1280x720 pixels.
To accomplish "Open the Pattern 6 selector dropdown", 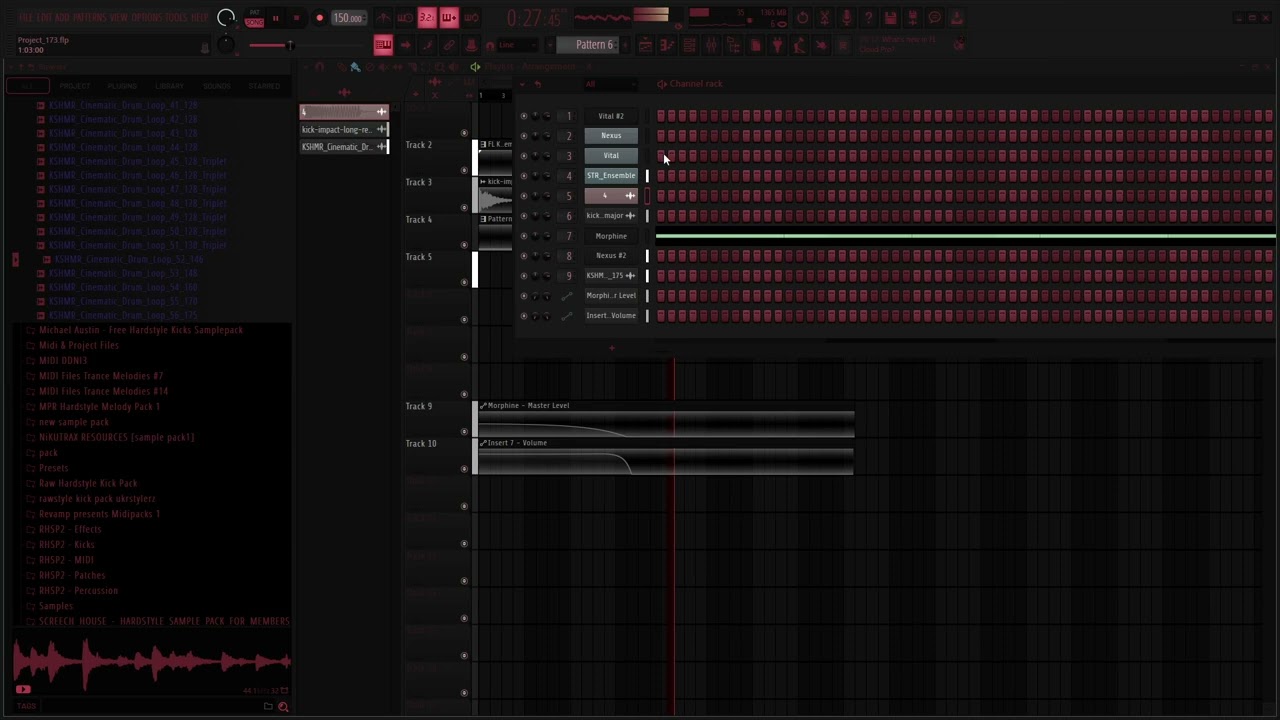I will pyautogui.click(x=594, y=45).
